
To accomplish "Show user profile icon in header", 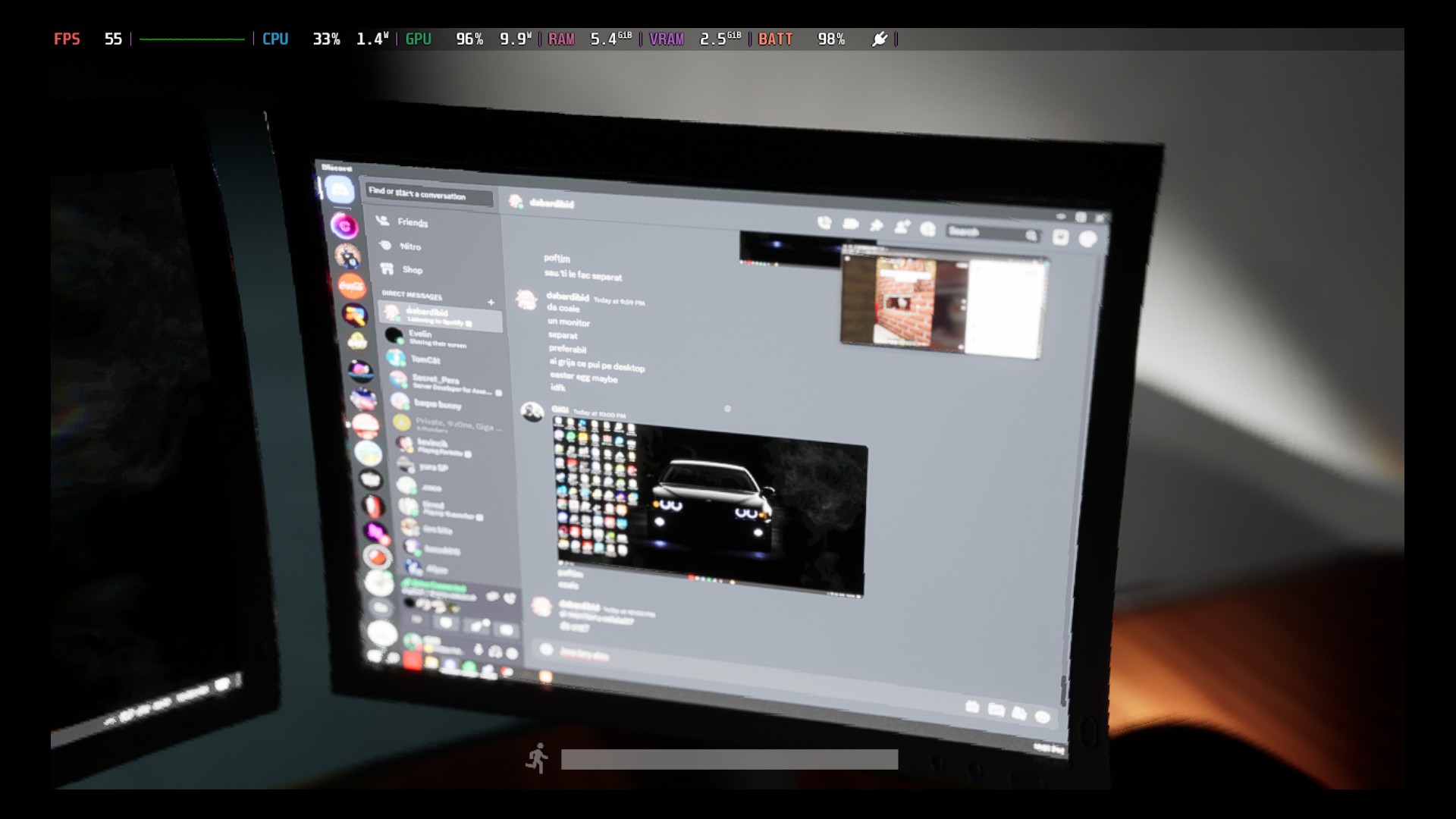I will 927,229.
